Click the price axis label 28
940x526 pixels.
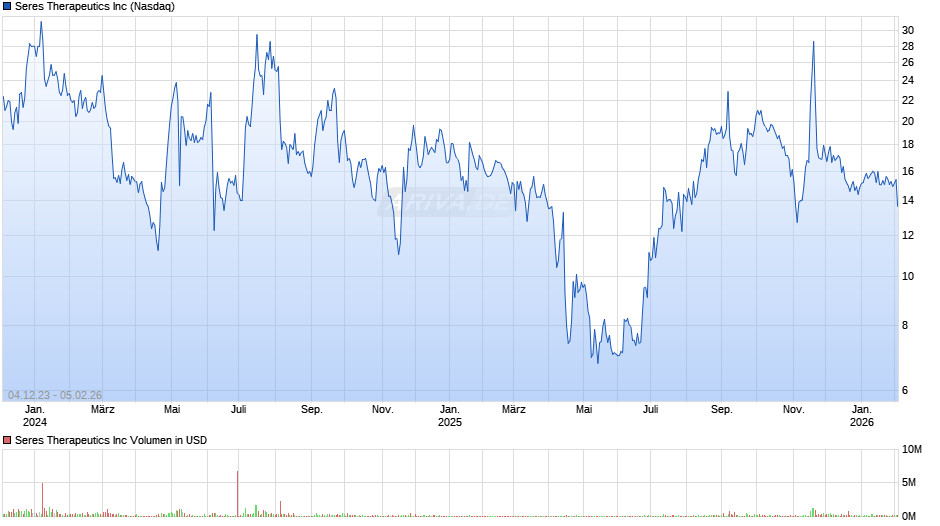click(908, 46)
